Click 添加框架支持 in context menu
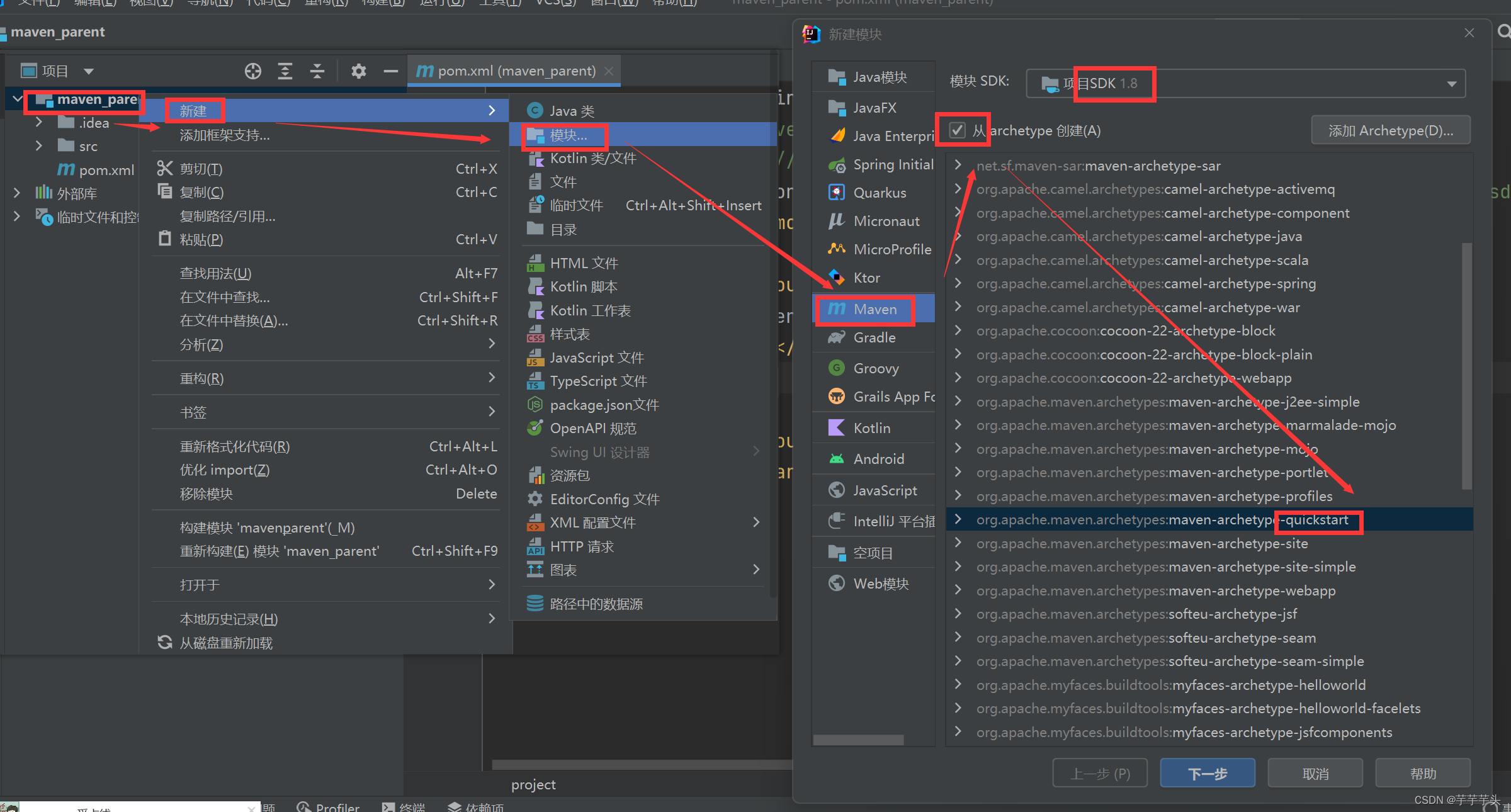This screenshot has height=812, width=1511. point(224,135)
